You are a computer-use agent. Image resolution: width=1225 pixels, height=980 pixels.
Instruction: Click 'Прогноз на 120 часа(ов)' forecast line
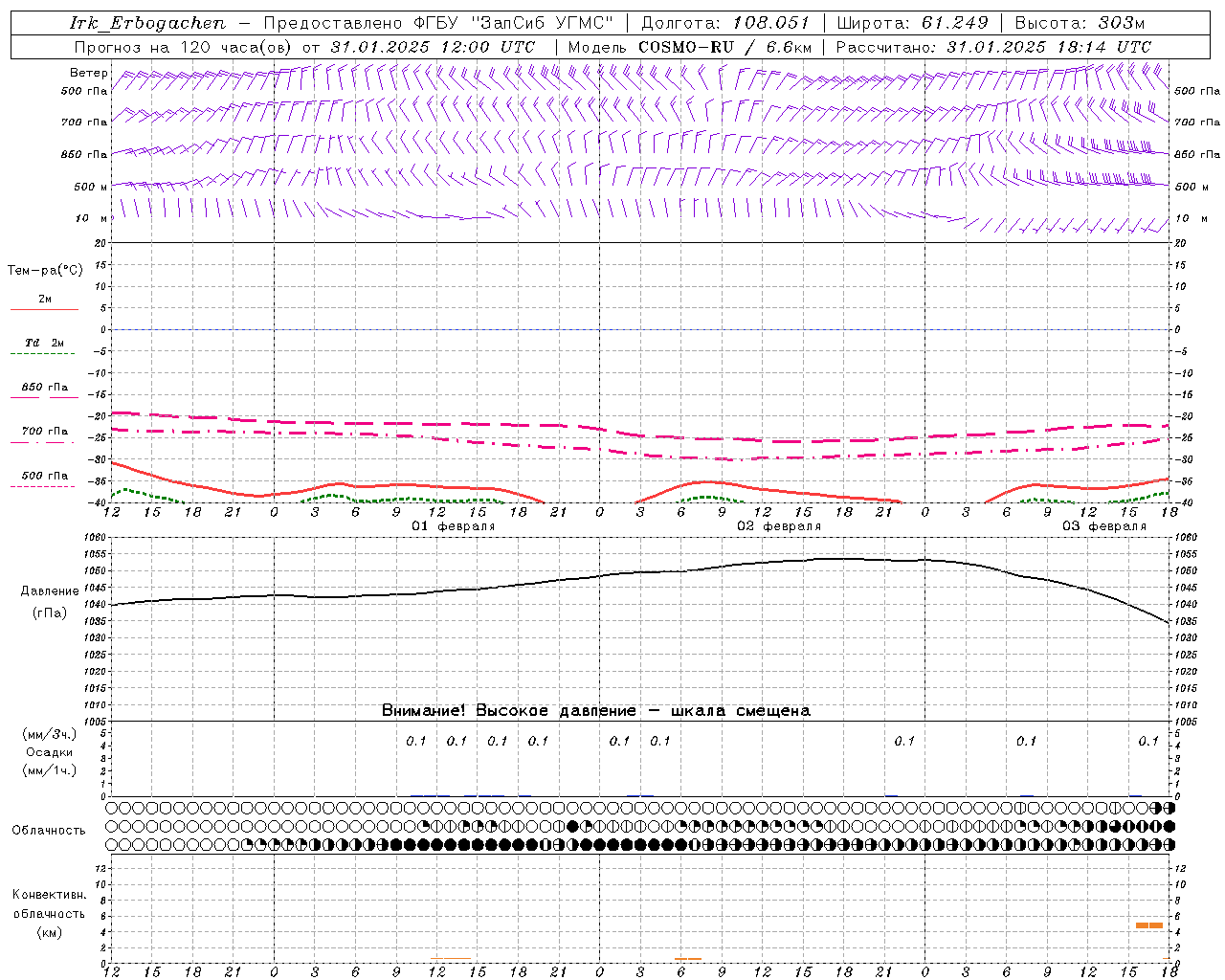click(x=185, y=47)
